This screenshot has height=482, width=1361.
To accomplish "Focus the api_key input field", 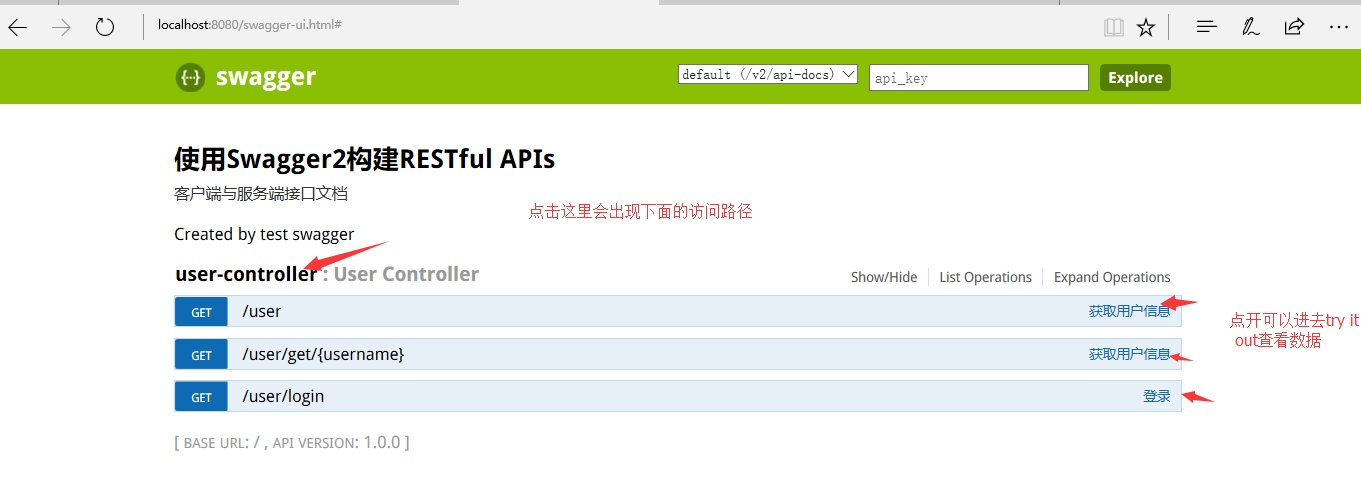I will pyautogui.click(x=978, y=77).
